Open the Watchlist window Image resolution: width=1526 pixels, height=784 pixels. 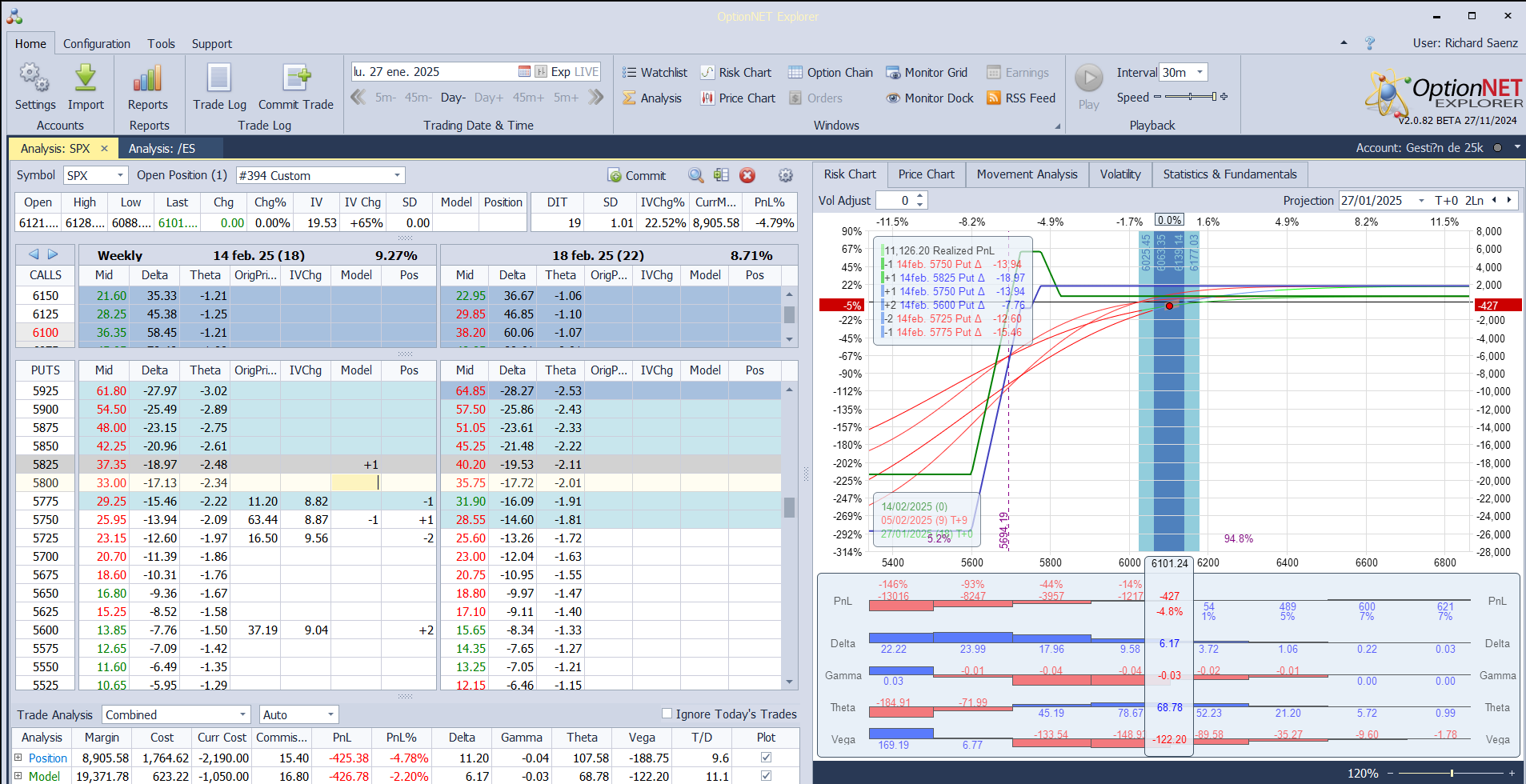655,72
